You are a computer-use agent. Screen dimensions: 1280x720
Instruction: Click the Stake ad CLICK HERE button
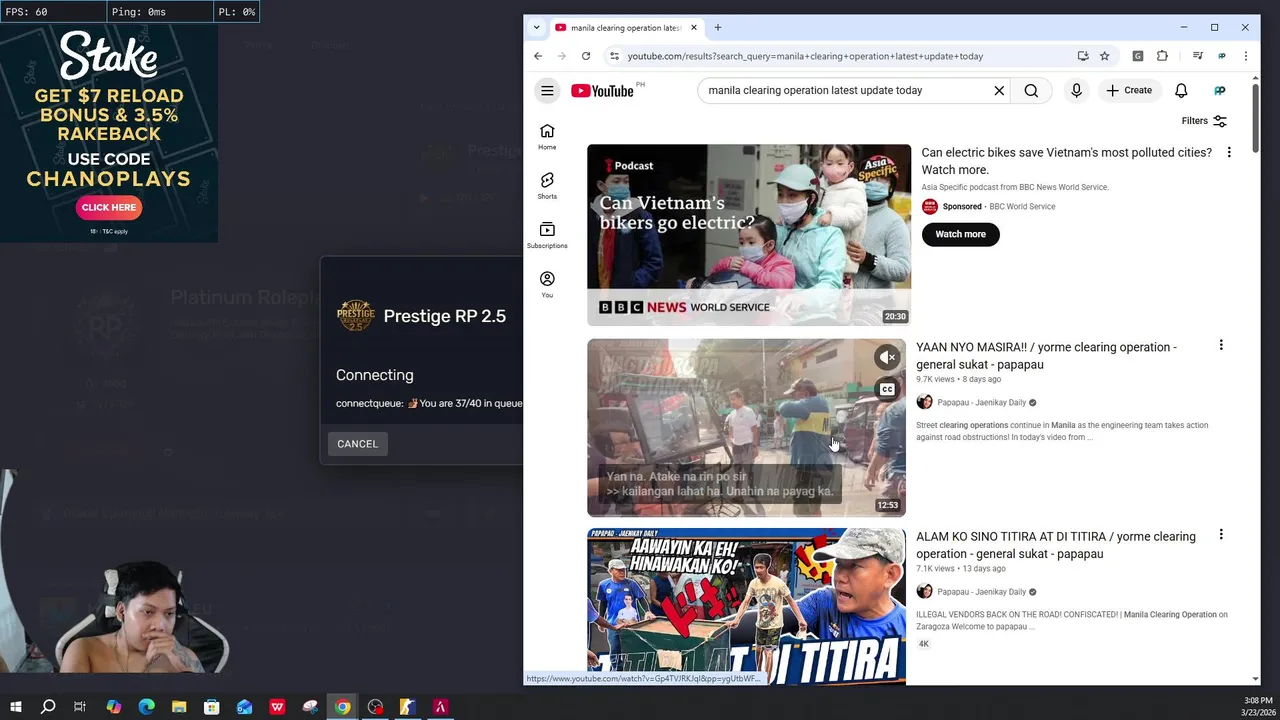click(109, 207)
